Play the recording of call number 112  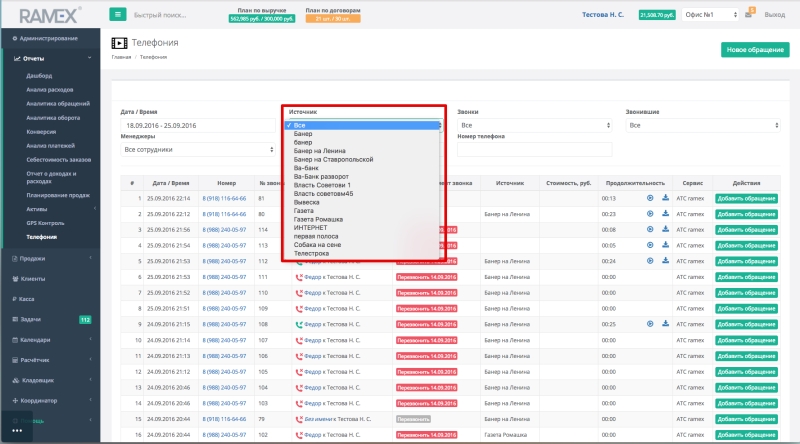pyautogui.click(x=650, y=261)
